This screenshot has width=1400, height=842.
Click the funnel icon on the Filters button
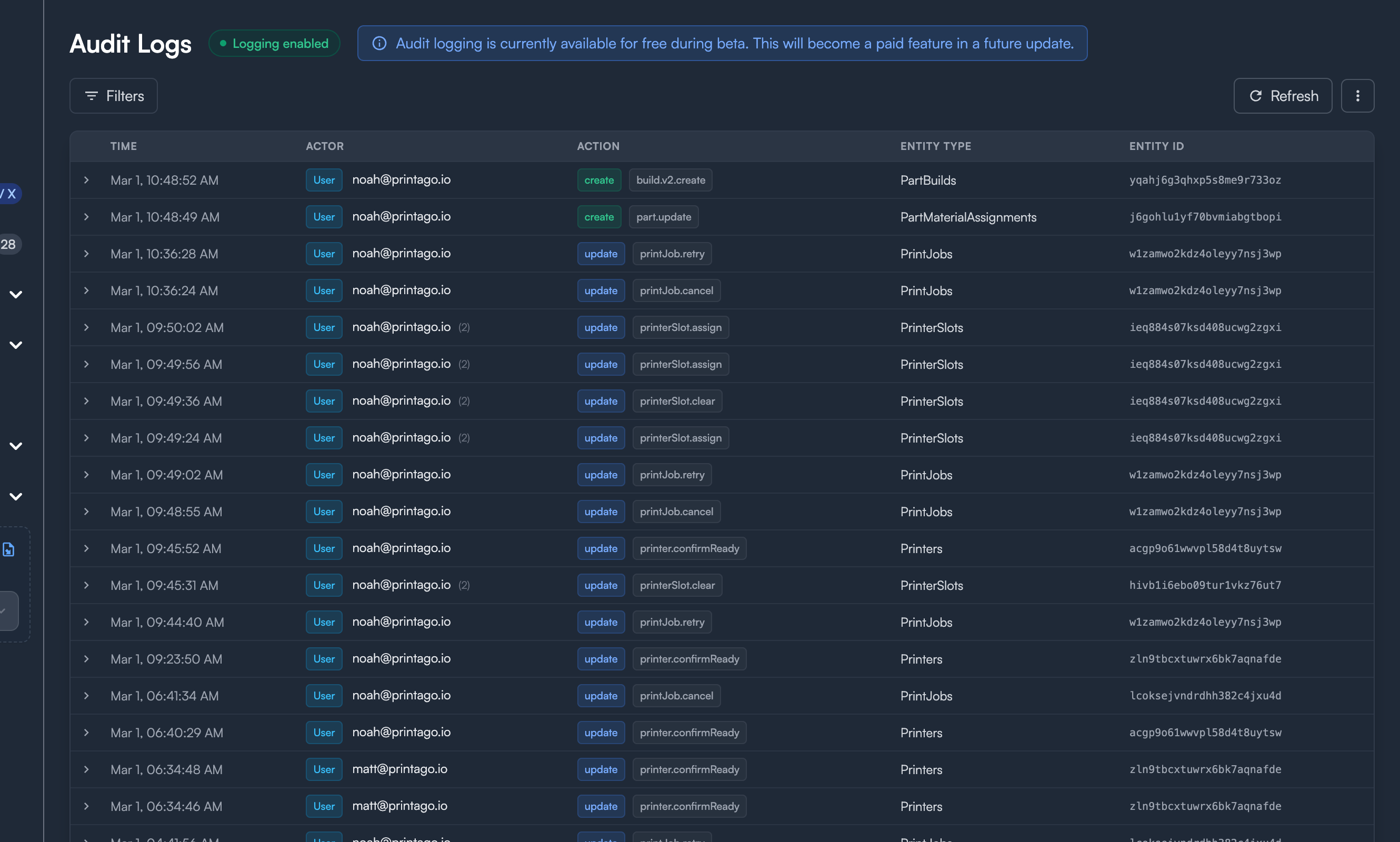(92, 96)
